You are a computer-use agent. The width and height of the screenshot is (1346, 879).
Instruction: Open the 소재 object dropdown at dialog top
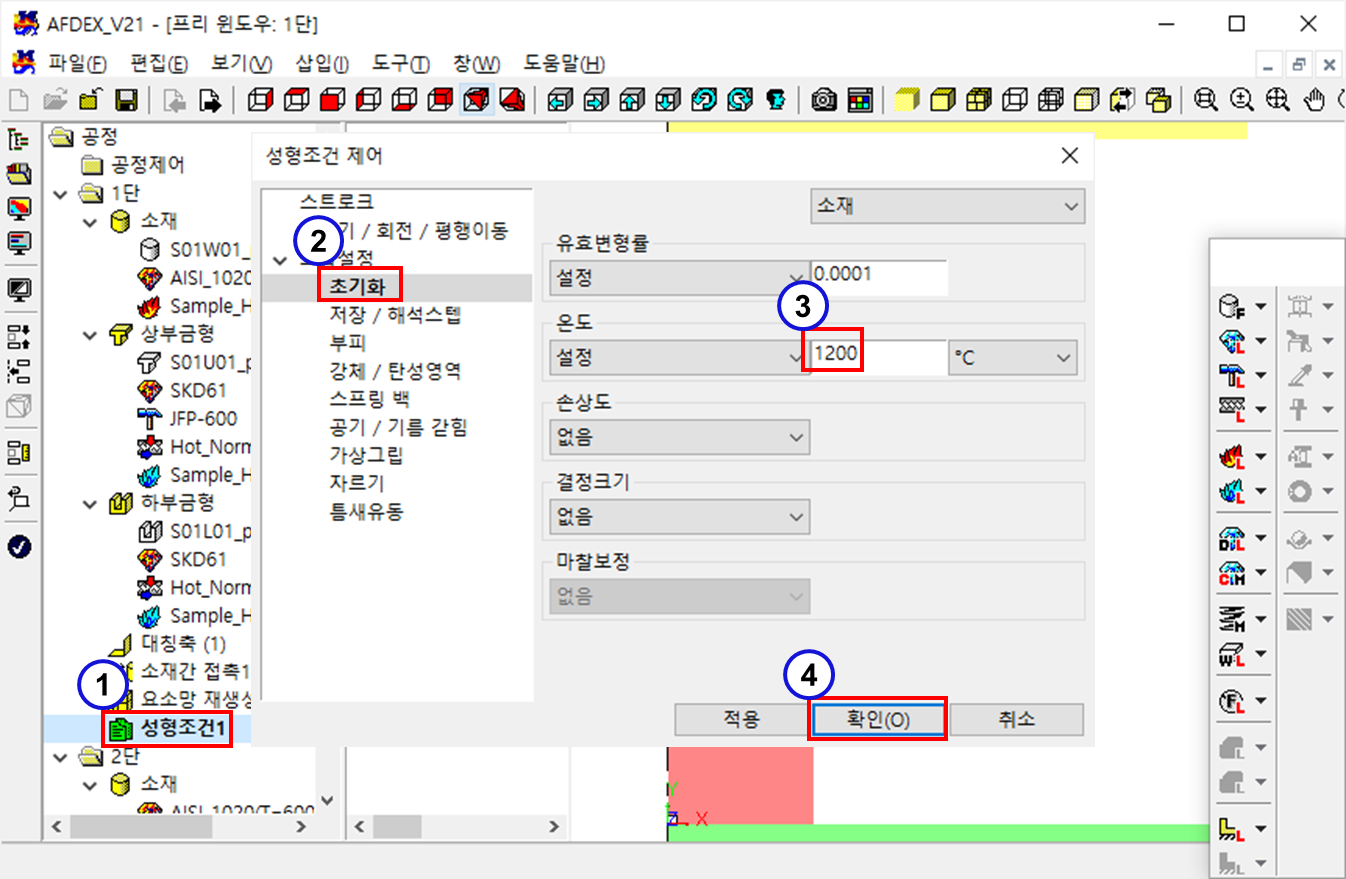click(946, 207)
